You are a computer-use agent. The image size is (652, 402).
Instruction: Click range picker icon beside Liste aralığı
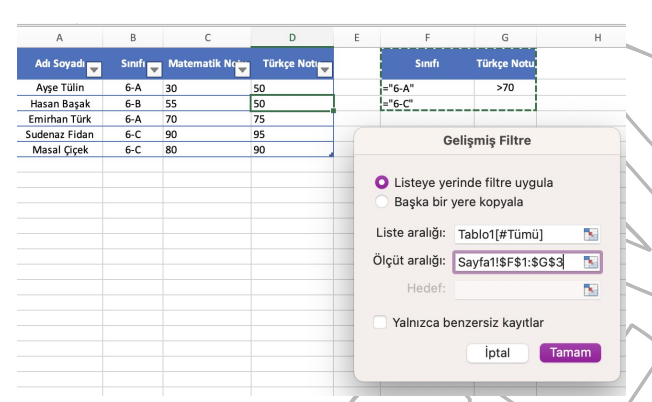pyautogui.click(x=590, y=234)
